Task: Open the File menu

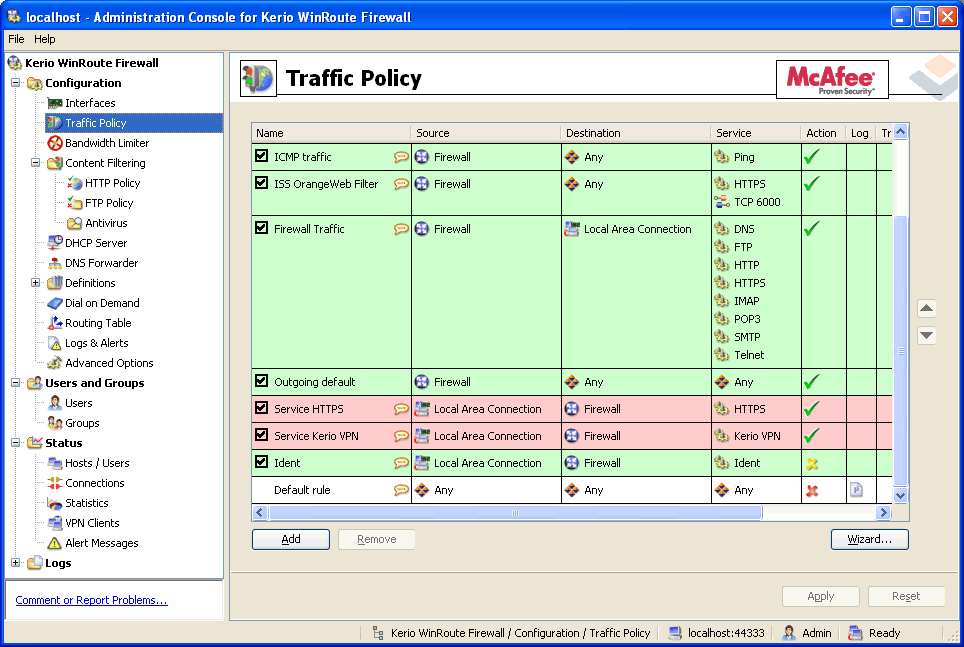Action: click(16, 39)
